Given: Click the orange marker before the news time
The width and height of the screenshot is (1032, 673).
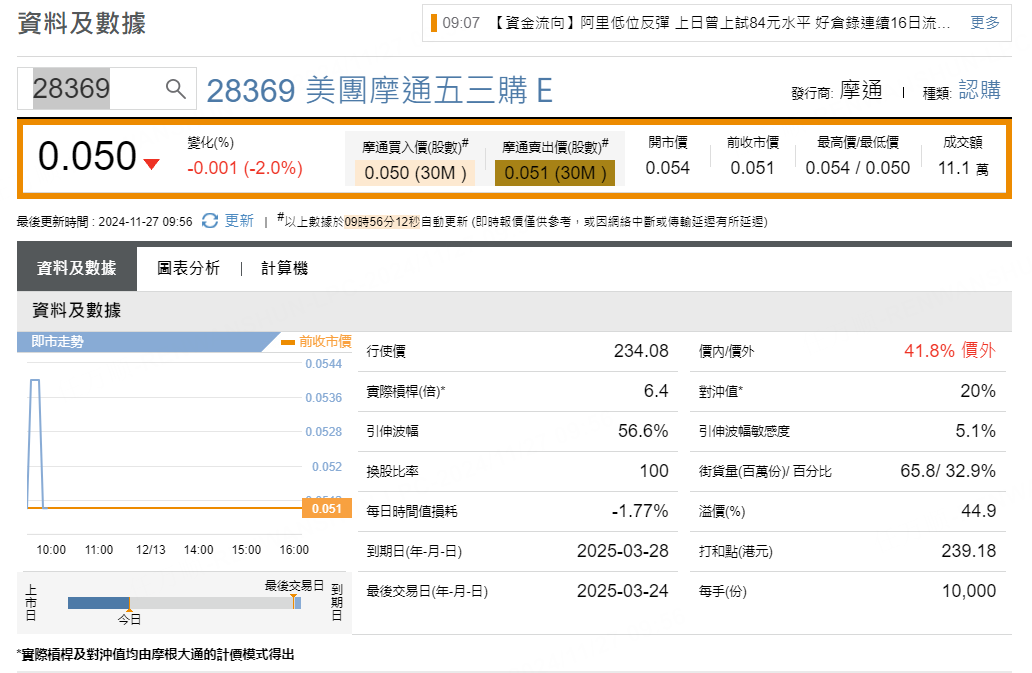Looking at the screenshot, I should click(434, 23).
